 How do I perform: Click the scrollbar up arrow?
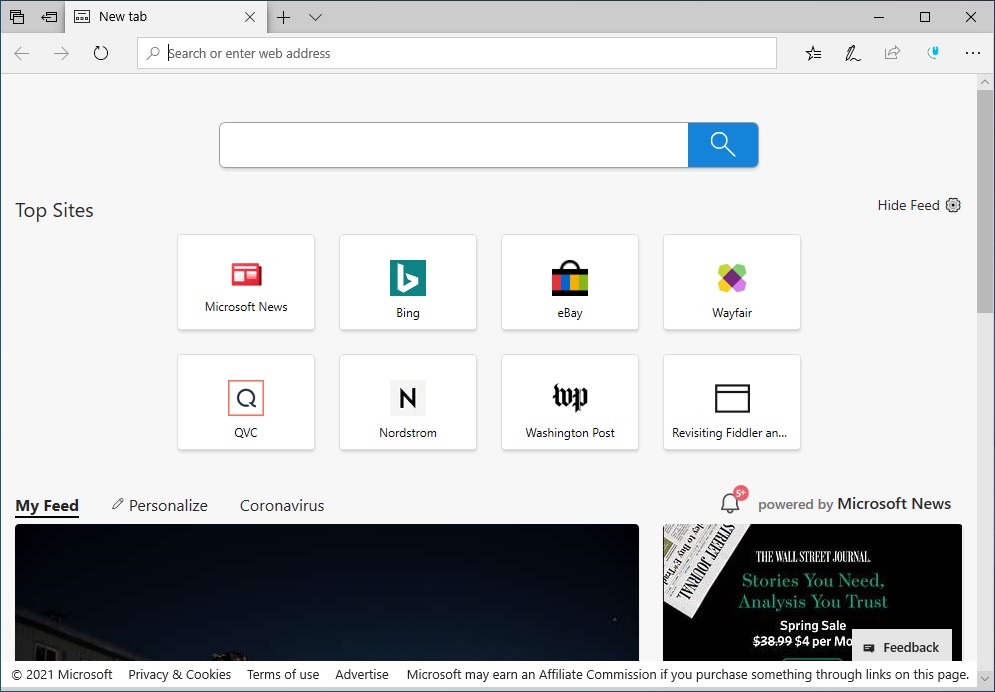point(985,82)
